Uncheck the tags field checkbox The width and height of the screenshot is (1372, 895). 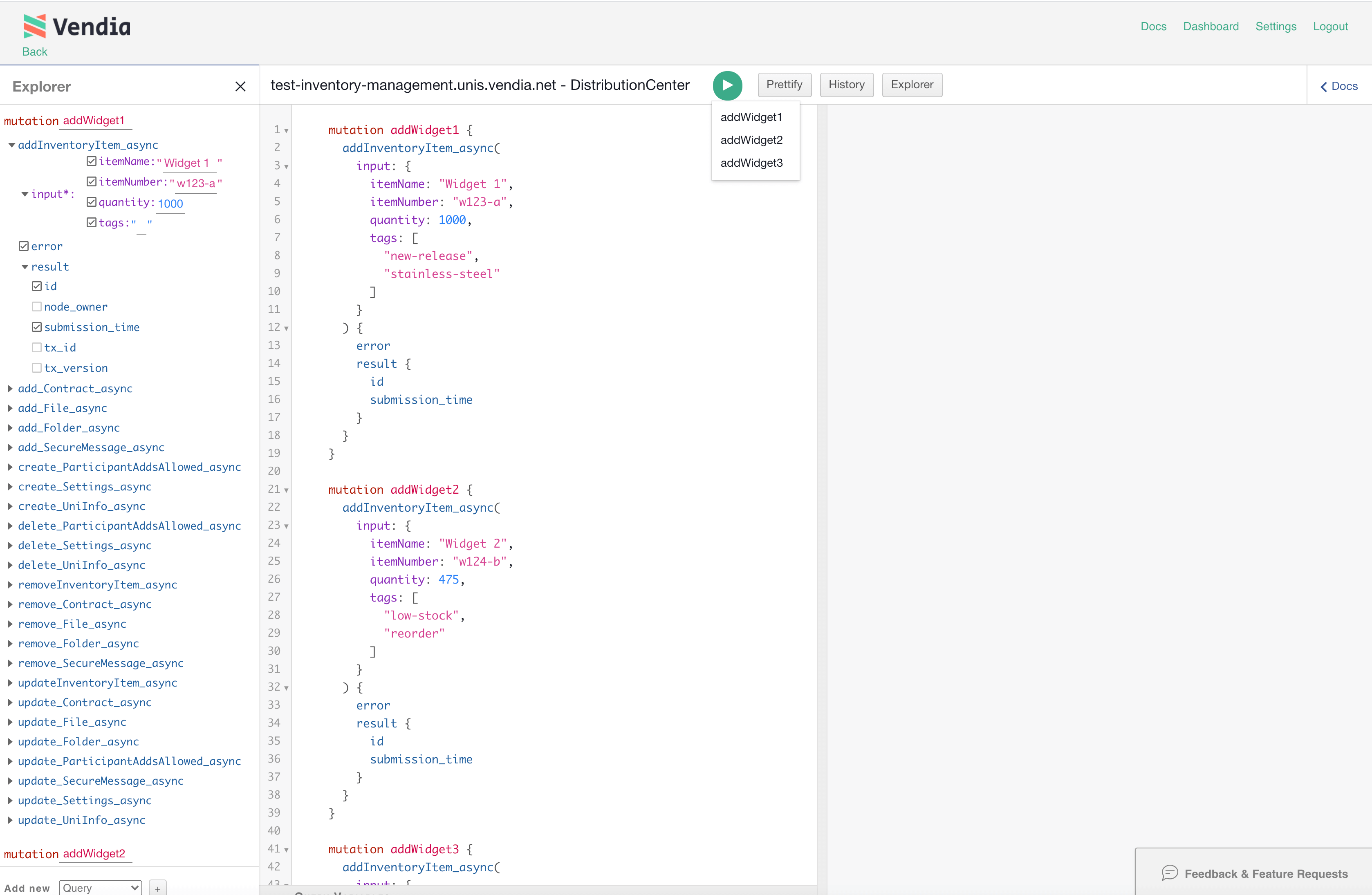click(x=91, y=222)
